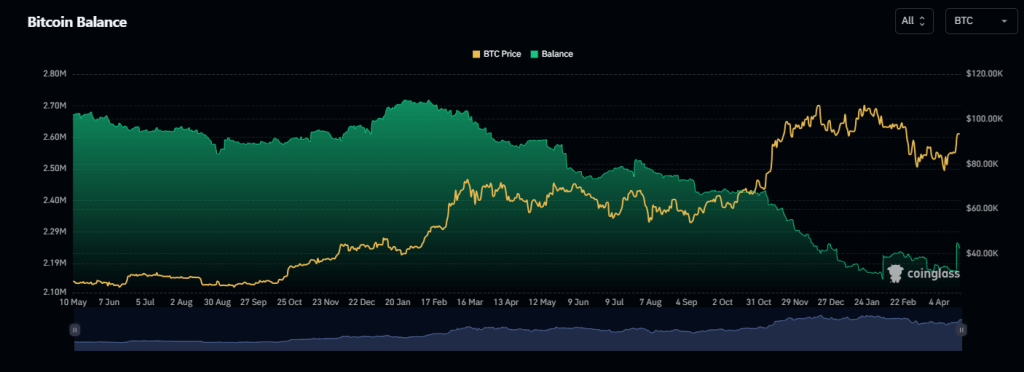
Task: Click the 2.70M left axis label
Action: pos(54,106)
